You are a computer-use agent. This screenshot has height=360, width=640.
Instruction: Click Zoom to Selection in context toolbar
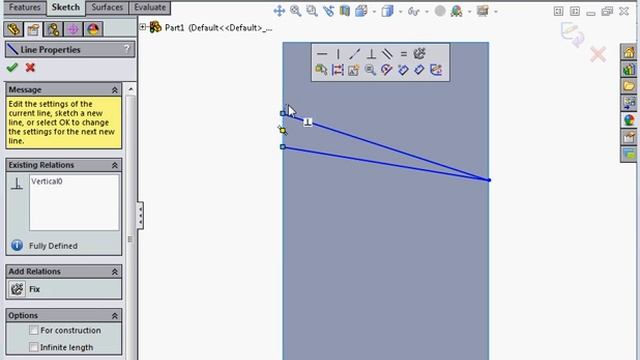coord(370,70)
